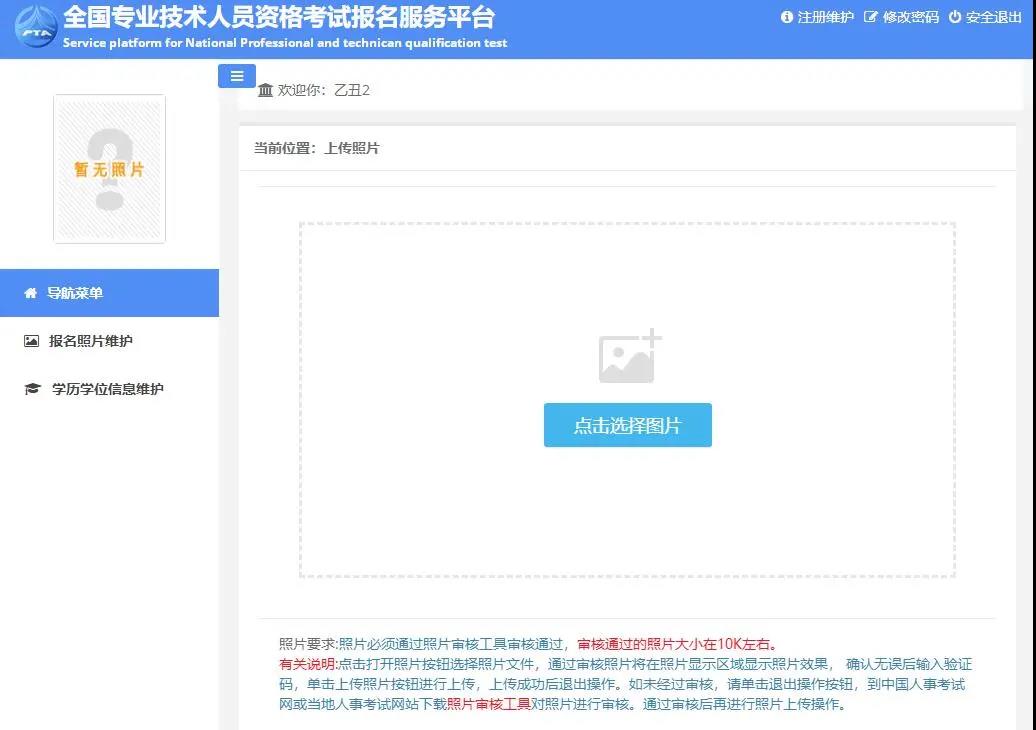Toggle the sidebar with the hamburger menu button
Viewport: 1036px width, 730px height.
coord(236,75)
